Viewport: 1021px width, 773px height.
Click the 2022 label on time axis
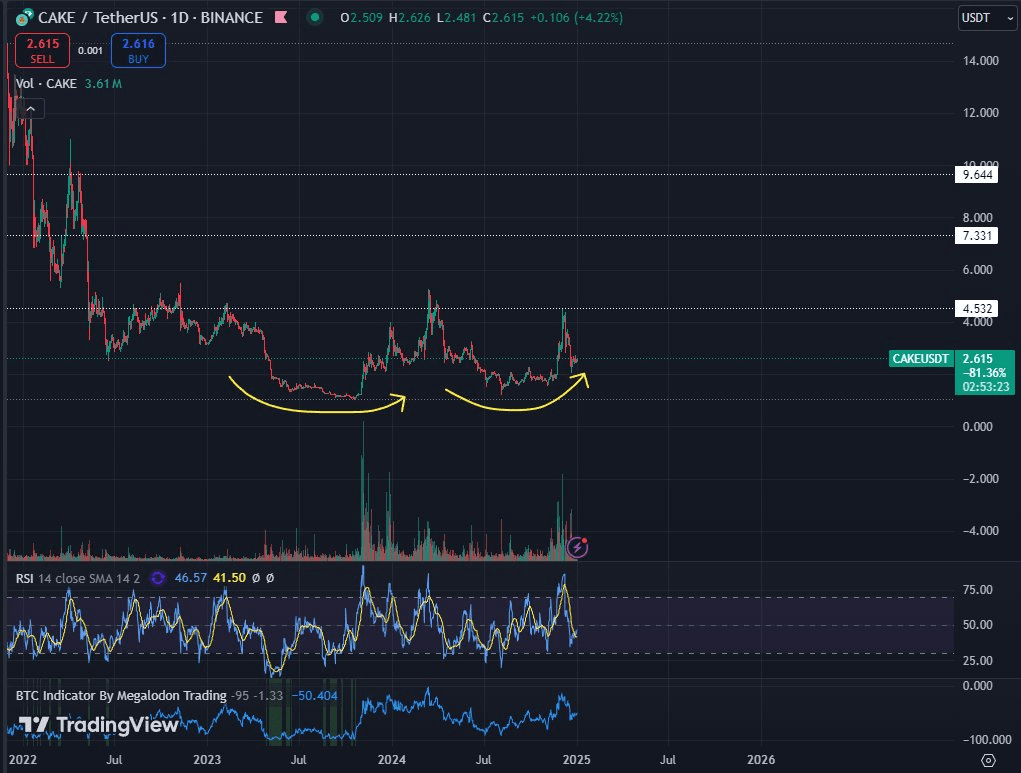pyautogui.click(x=22, y=759)
